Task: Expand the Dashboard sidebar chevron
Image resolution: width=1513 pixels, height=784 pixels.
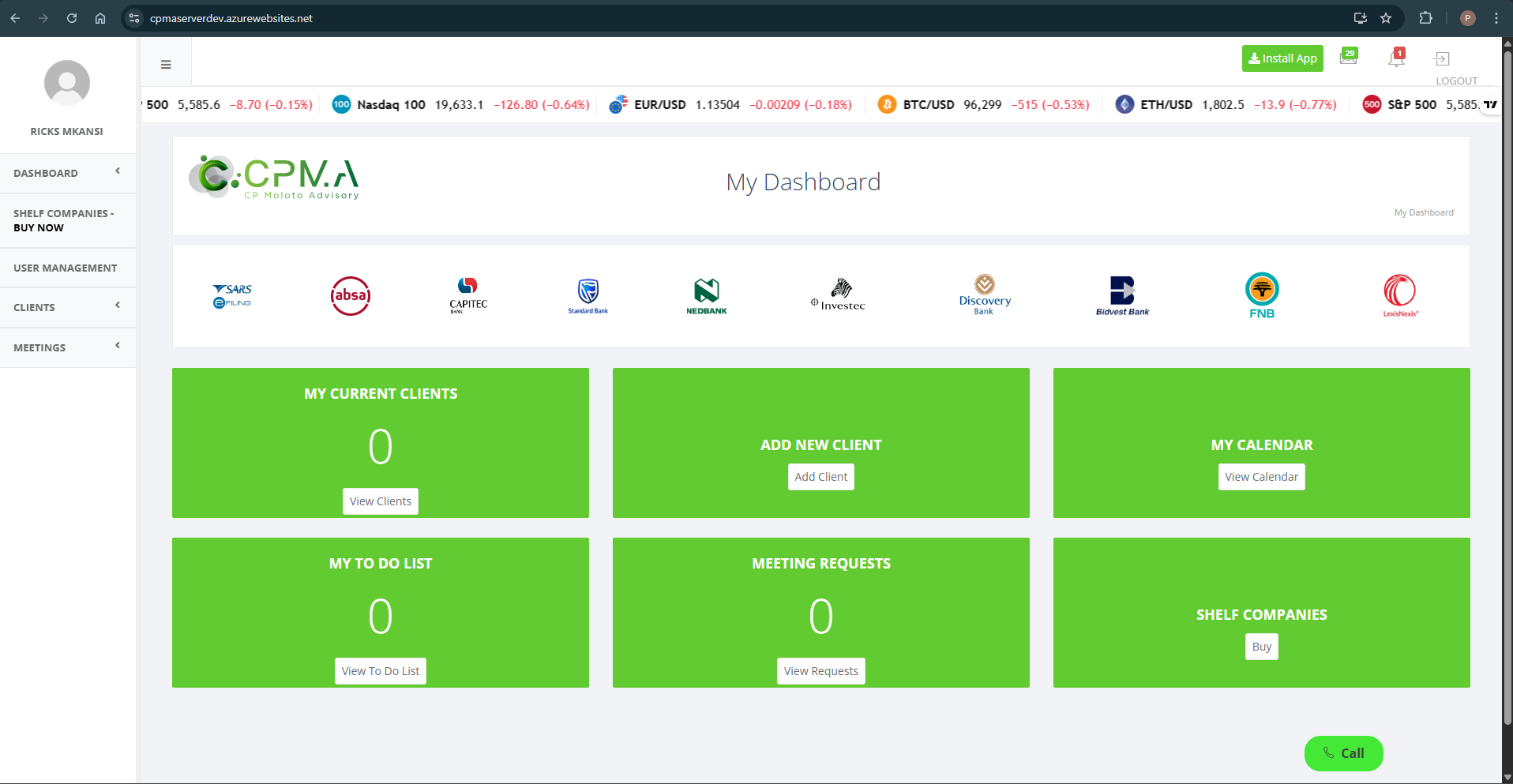Action: [118, 171]
